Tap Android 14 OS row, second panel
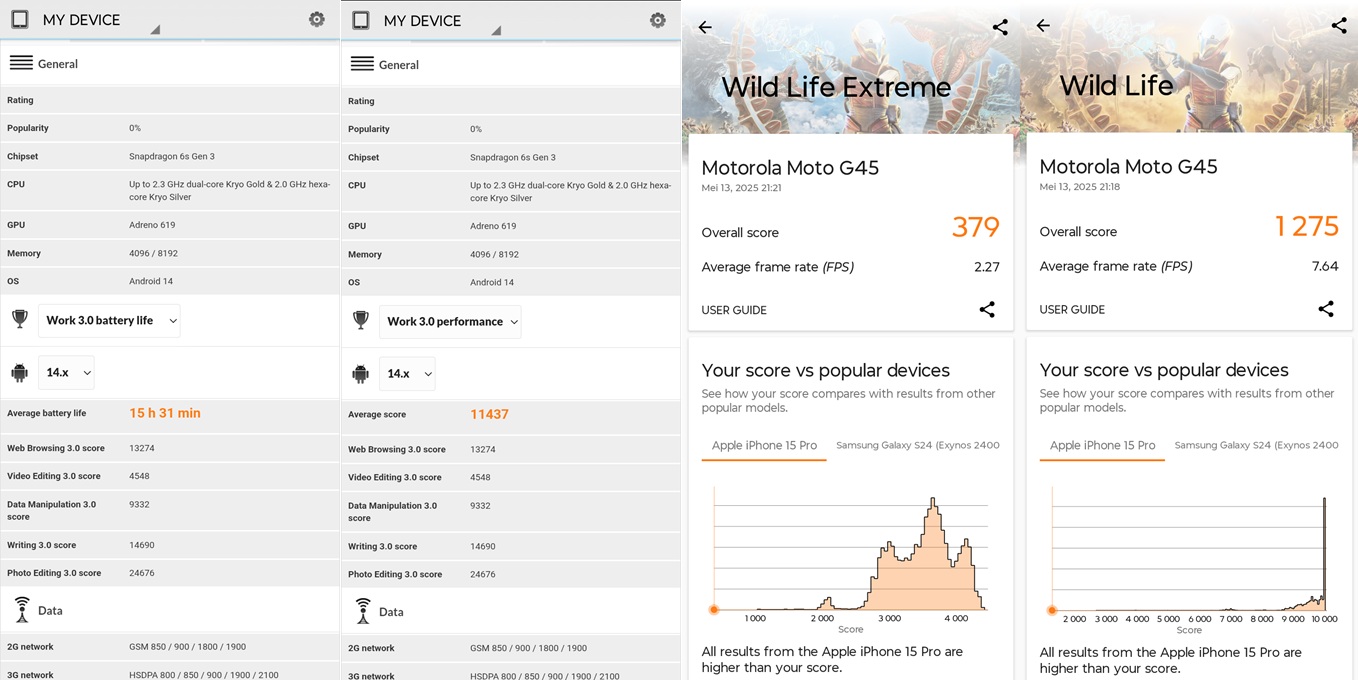The height and width of the screenshot is (681, 1358). click(x=511, y=282)
